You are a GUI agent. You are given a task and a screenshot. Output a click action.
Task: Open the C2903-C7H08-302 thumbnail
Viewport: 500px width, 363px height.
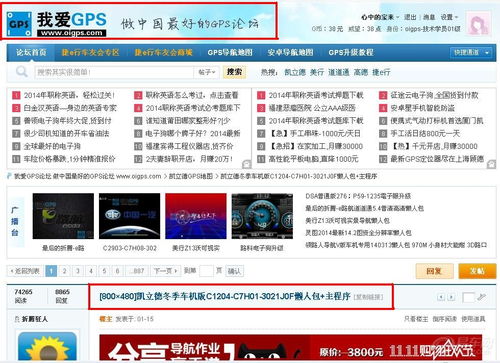(x=129, y=216)
